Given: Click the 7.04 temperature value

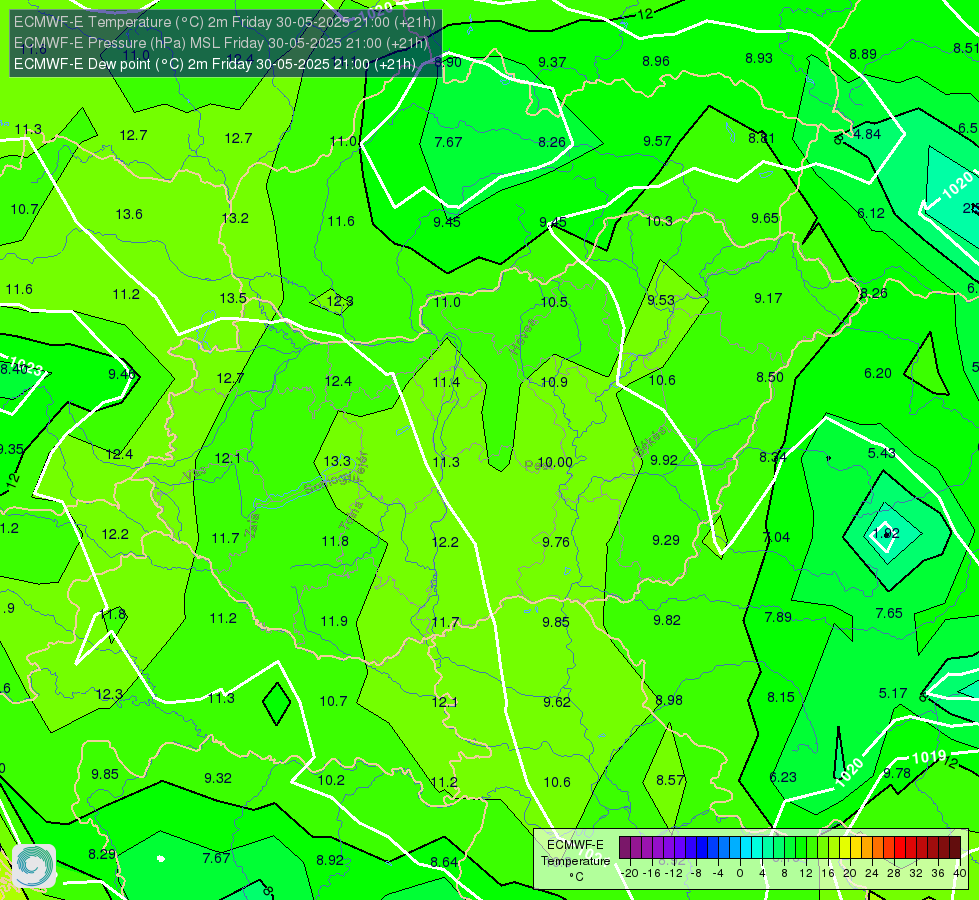Looking at the screenshot, I should 777,537.
